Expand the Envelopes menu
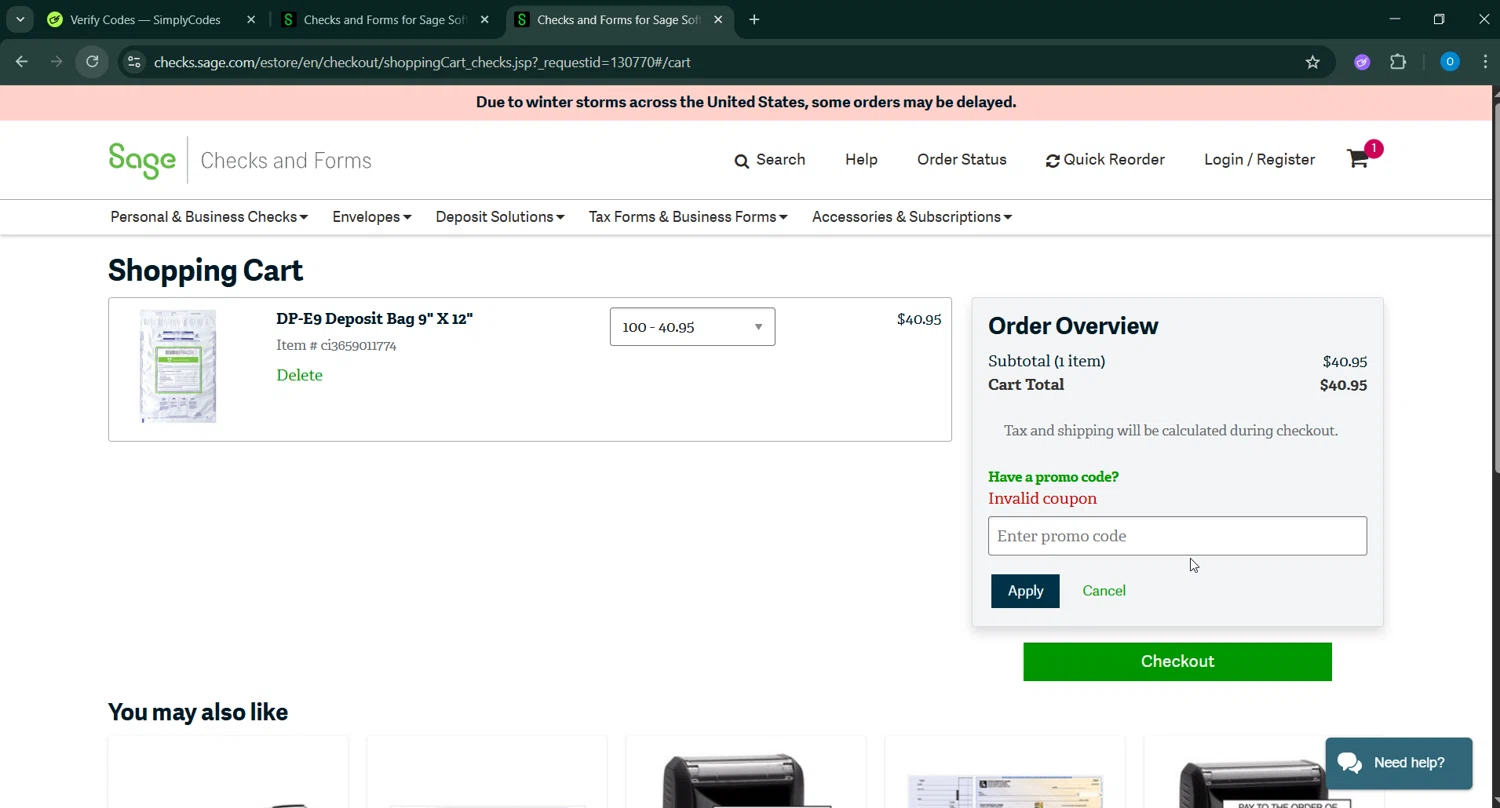Viewport: 1500px width, 808px height. 372,217
